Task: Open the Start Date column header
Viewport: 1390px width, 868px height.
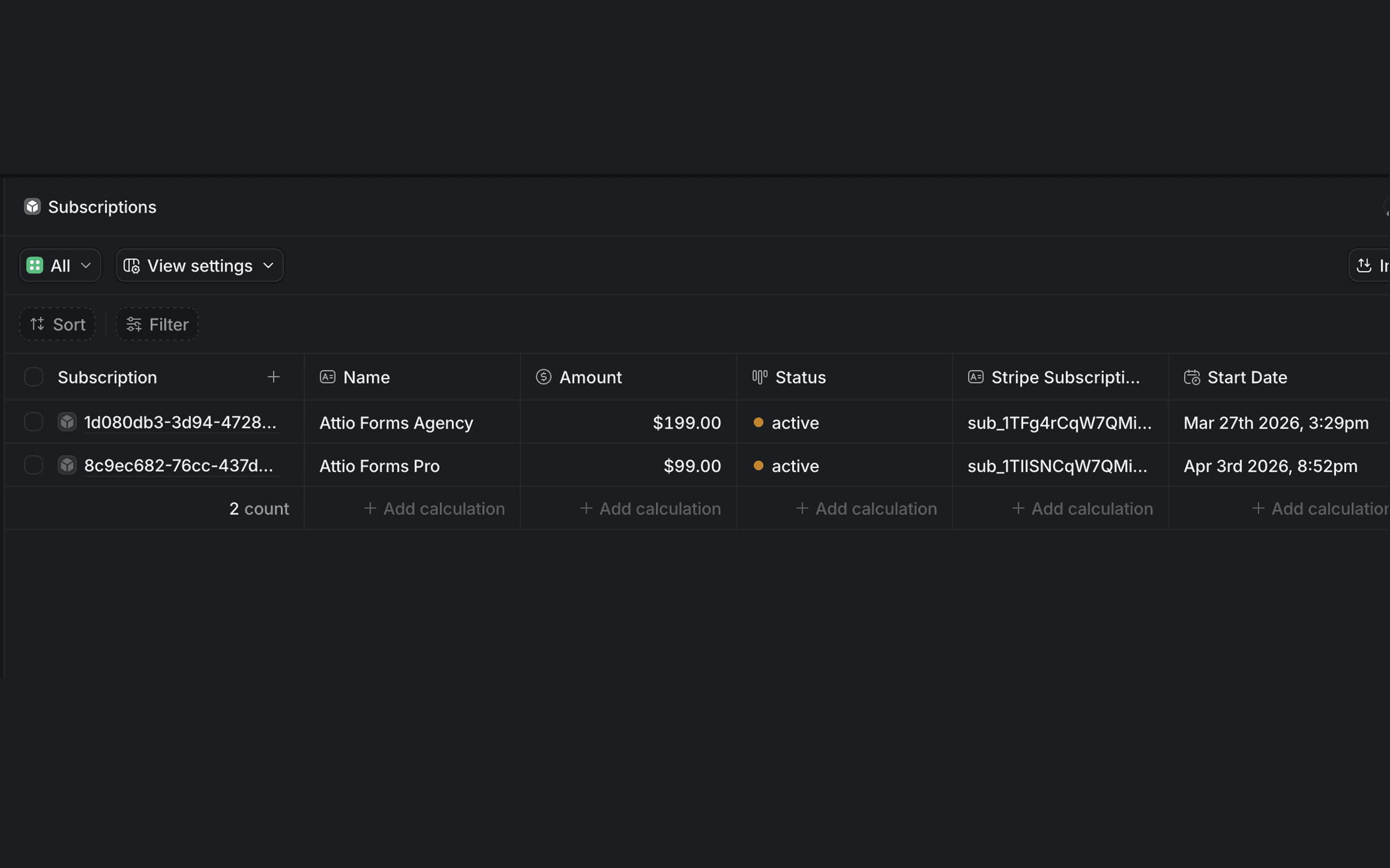Action: 1279,377
